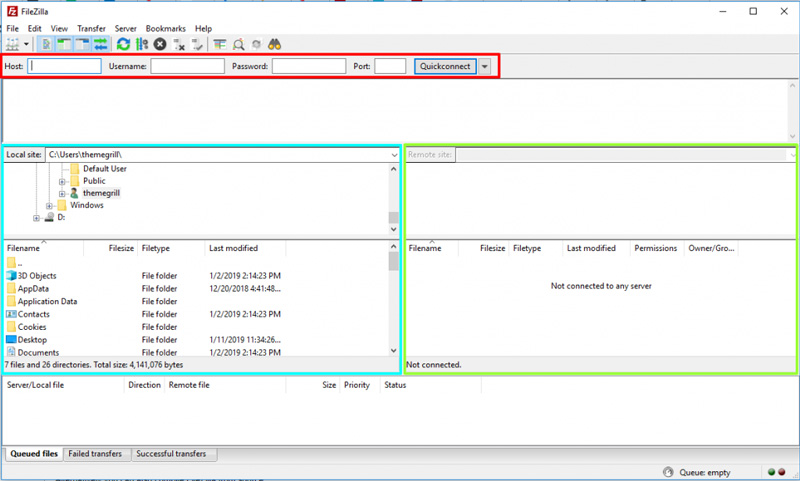
Task: Expand the Public folder tree node
Action: point(62,182)
